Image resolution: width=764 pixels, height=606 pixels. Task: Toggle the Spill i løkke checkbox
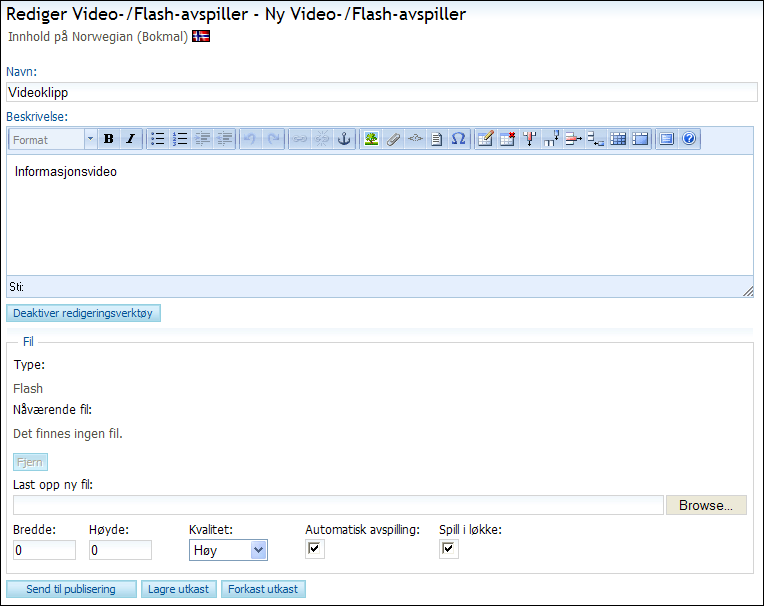448,549
